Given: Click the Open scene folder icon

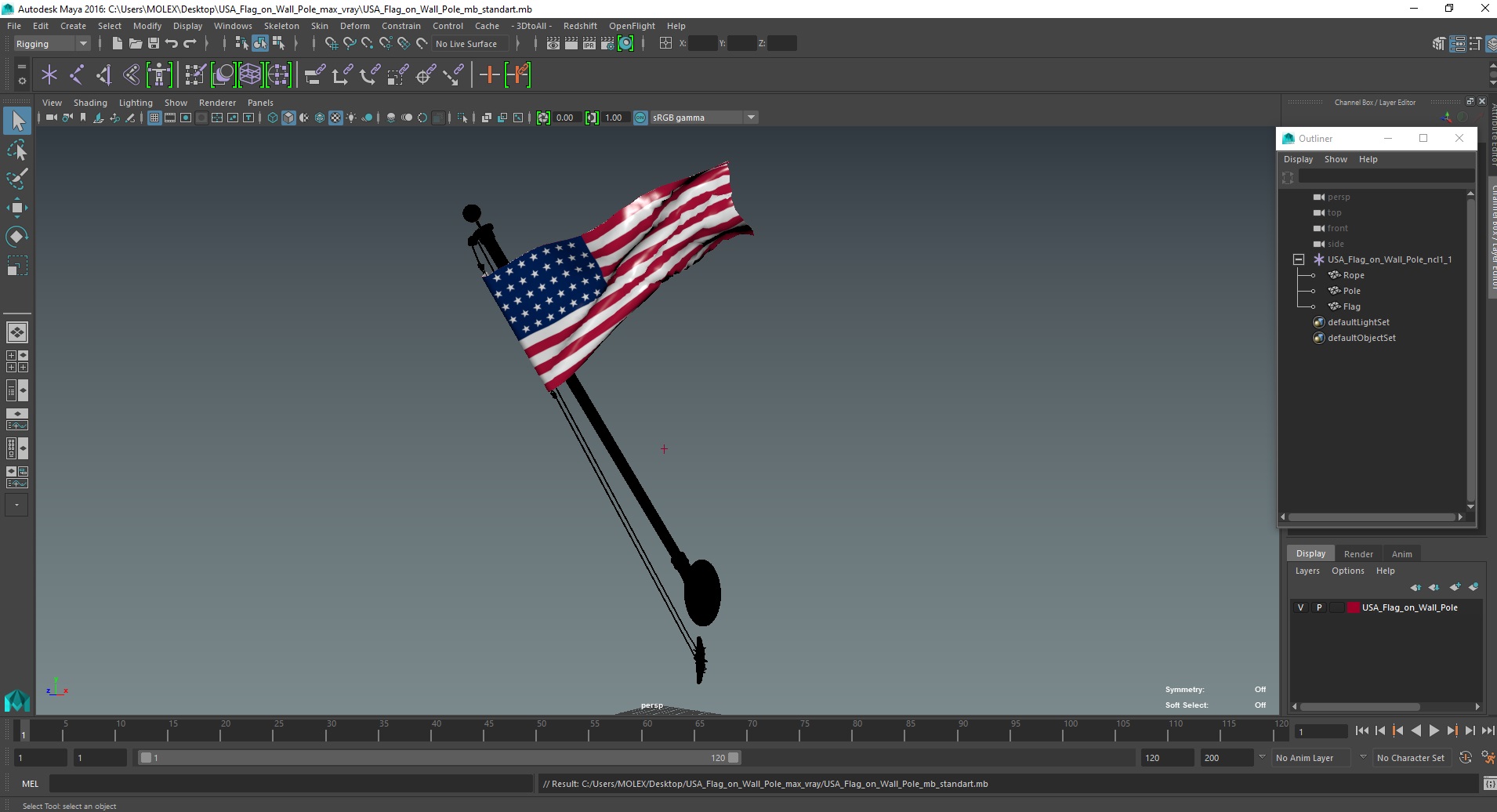Looking at the screenshot, I should coord(135,44).
